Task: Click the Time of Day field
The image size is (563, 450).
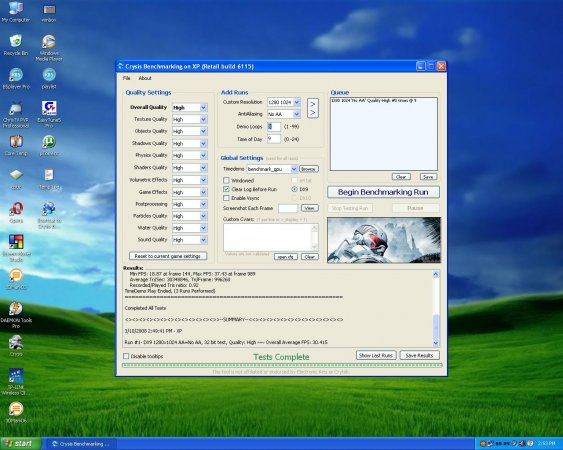Action: pyautogui.click(x=274, y=139)
